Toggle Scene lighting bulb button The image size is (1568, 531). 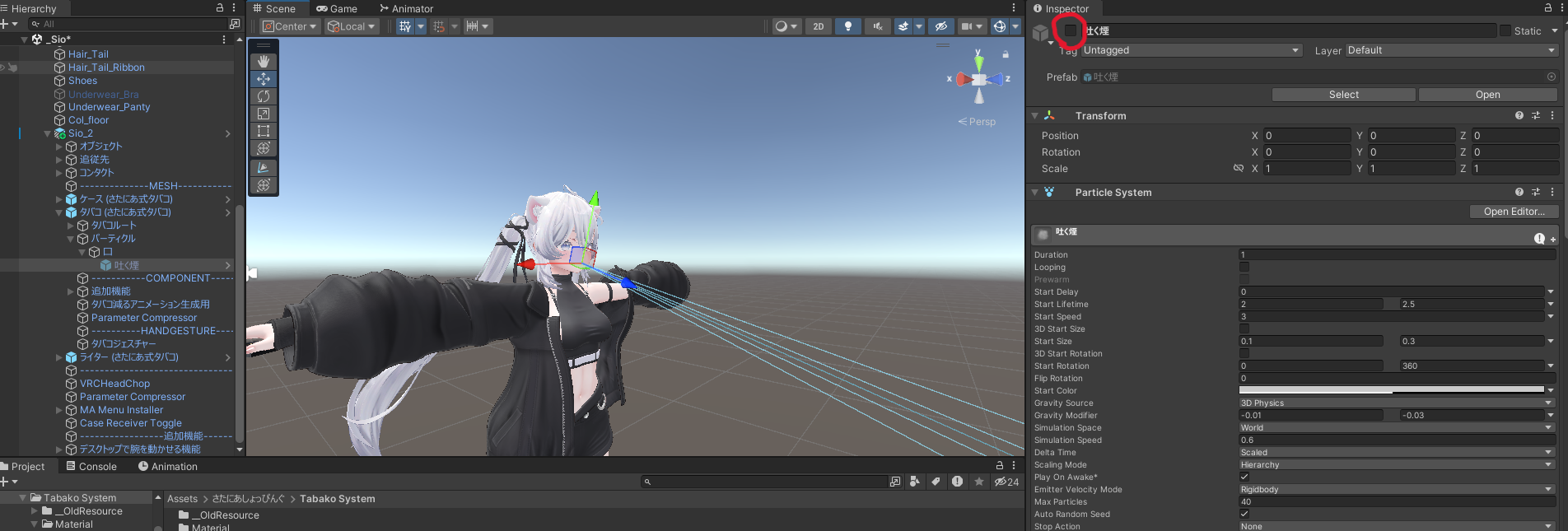848,26
